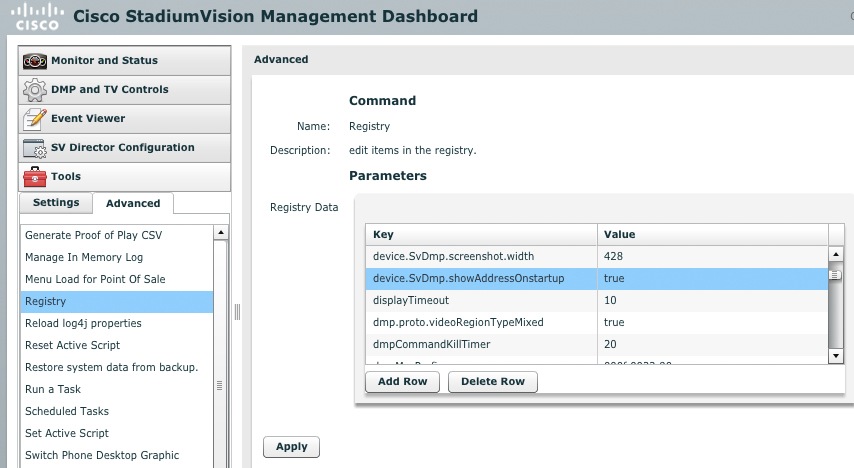Select Menu Load for Point Of Sale
The height and width of the screenshot is (468, 854).
tap(117, 279)
